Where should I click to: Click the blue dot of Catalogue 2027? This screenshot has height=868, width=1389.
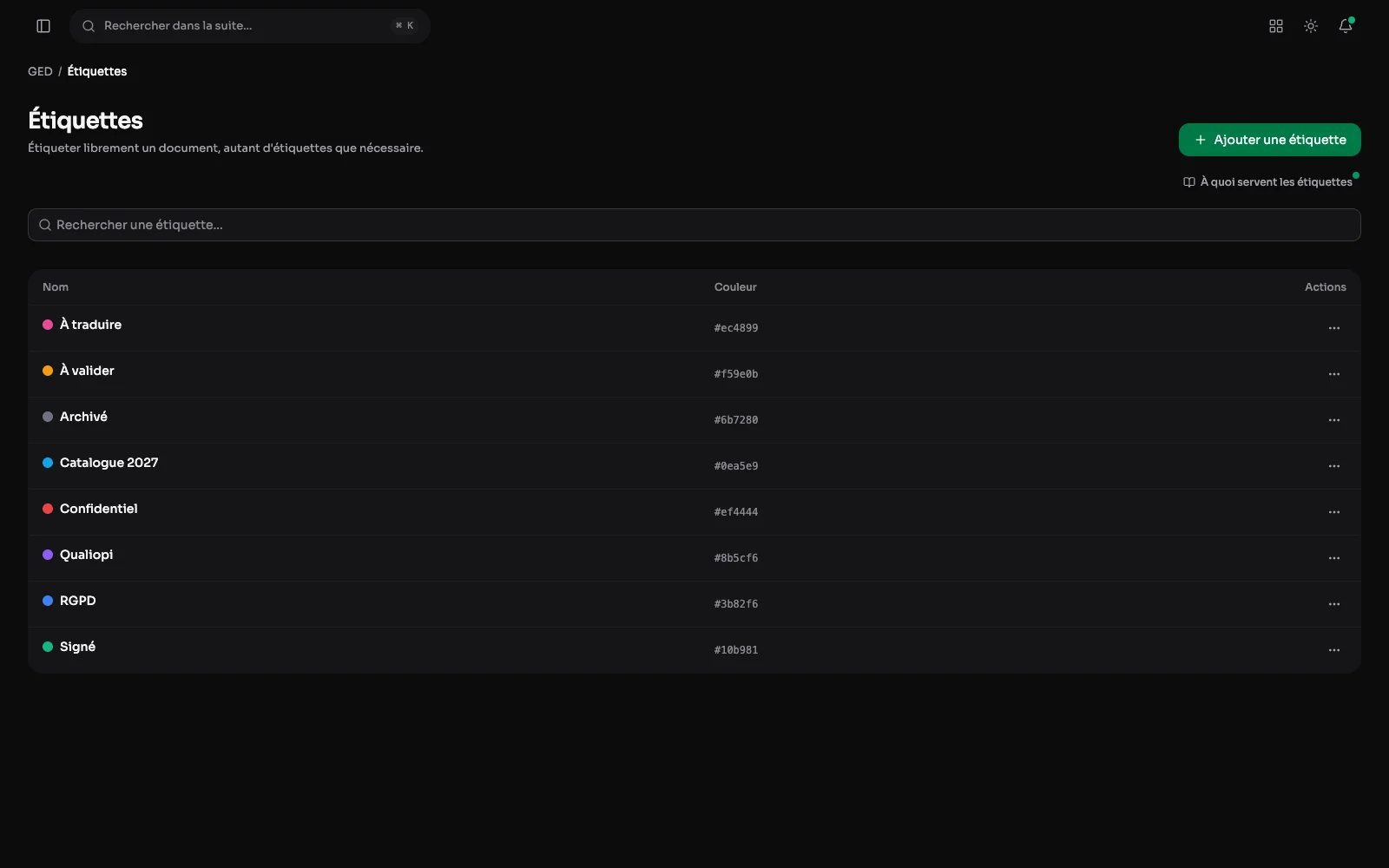point(48,463)
